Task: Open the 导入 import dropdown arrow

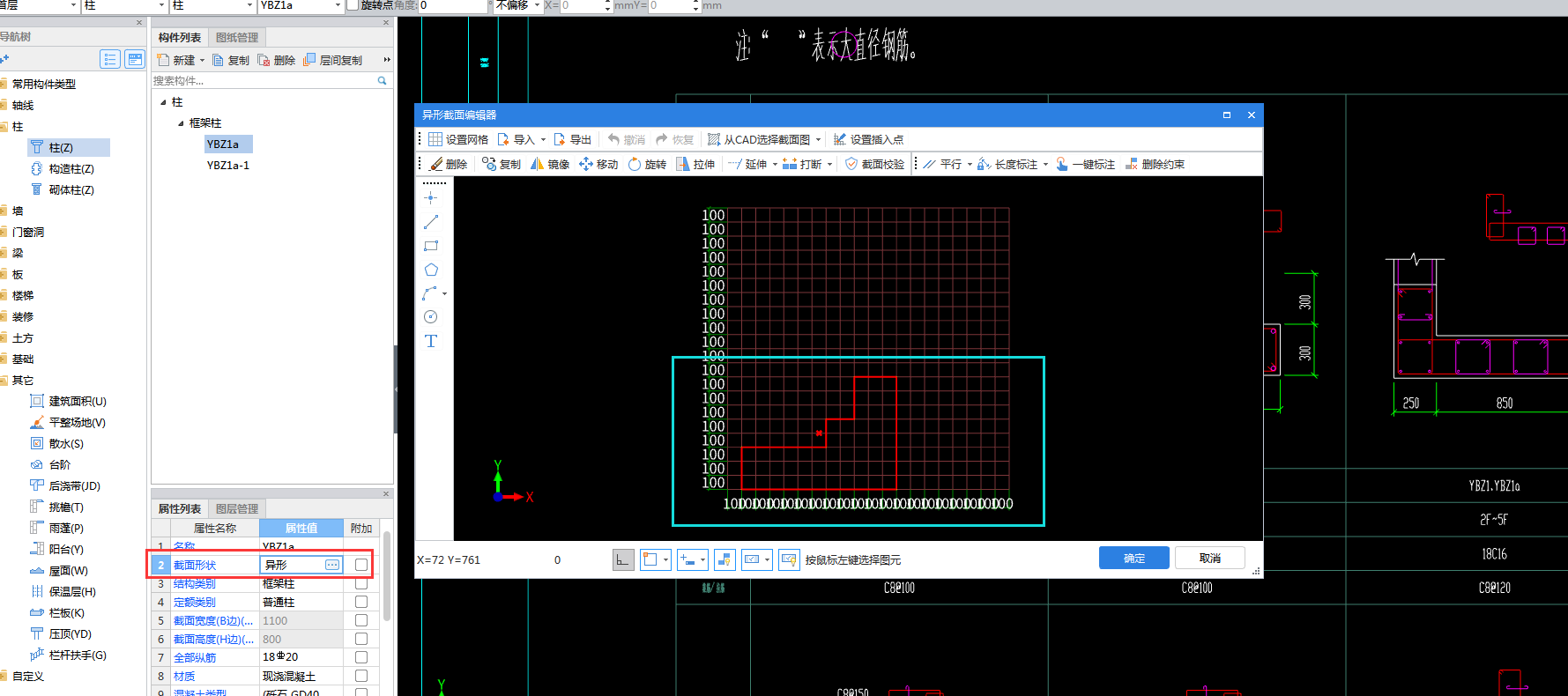Action: tap(543, 139)
